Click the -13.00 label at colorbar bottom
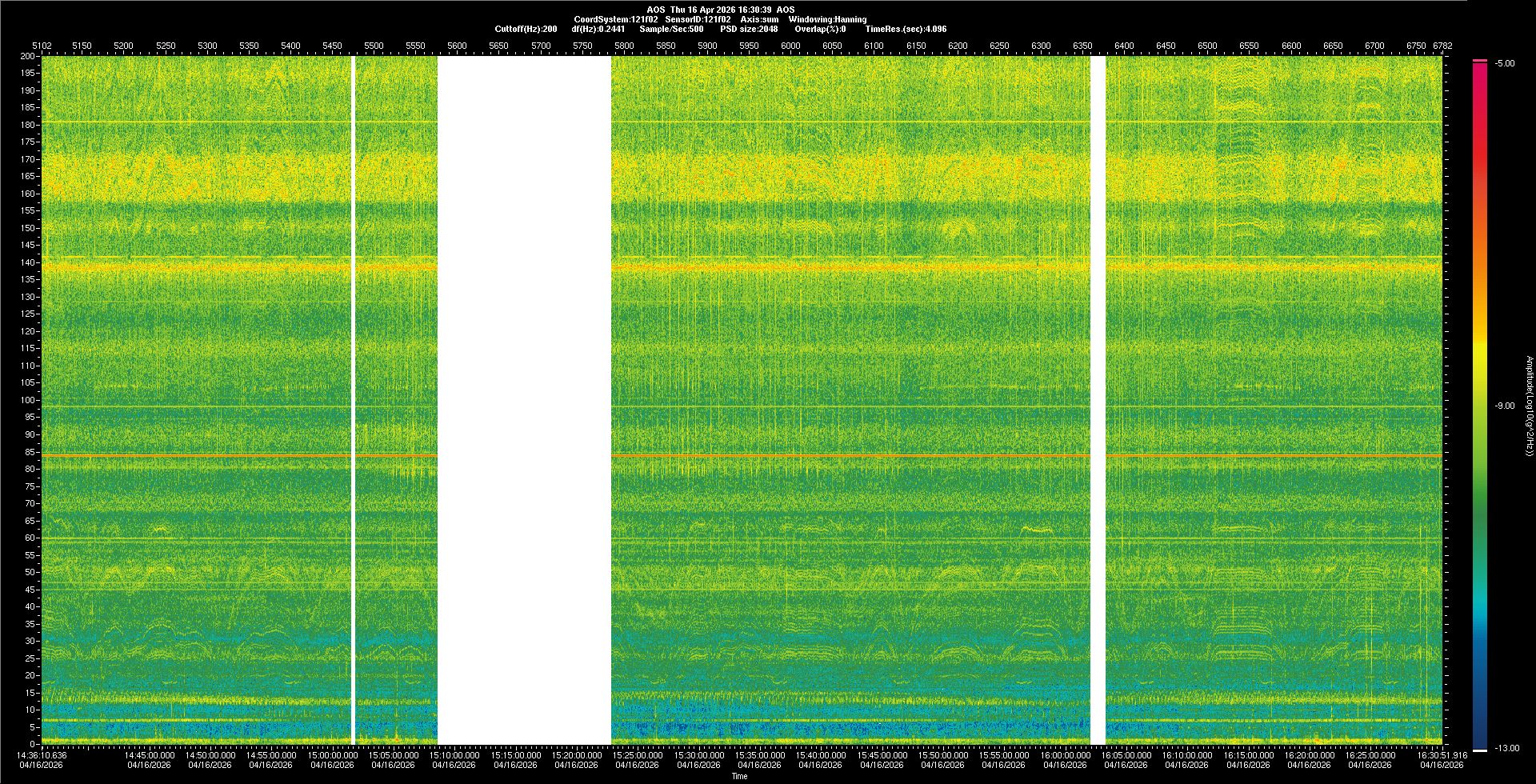This screenshot has height=784, width=1536. coord(1506,748)
